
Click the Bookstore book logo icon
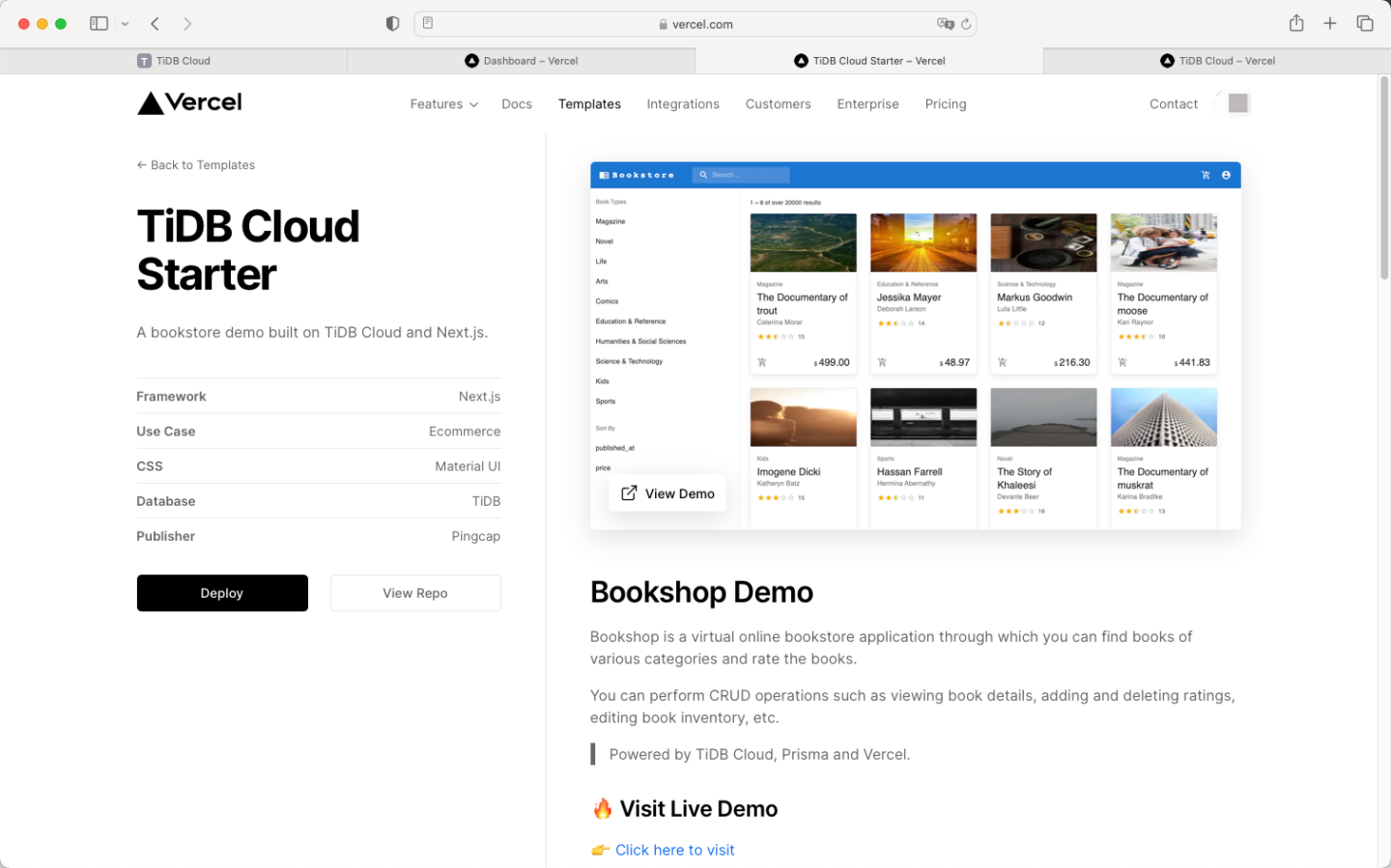coord(604,175)
